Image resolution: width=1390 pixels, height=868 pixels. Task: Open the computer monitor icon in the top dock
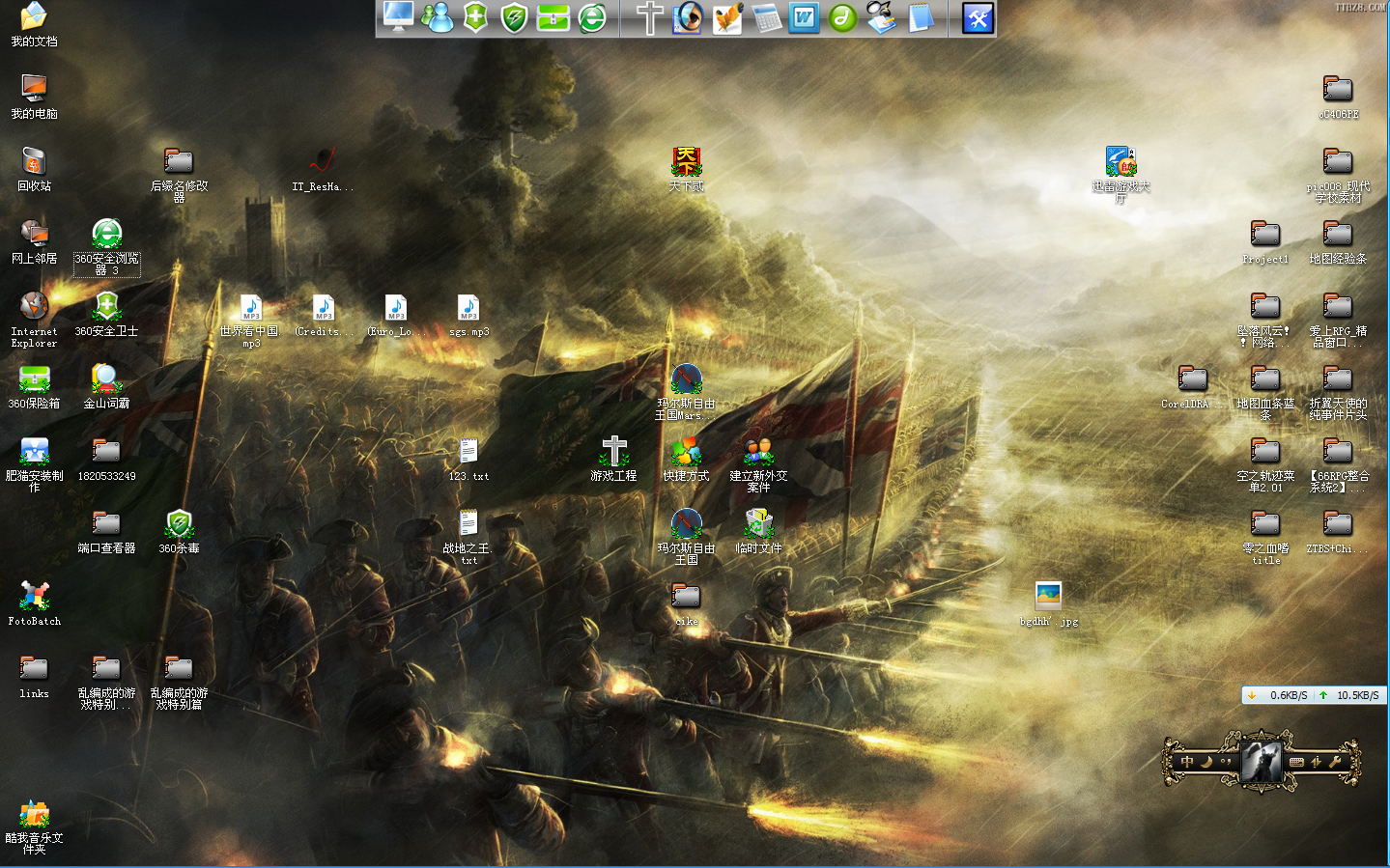[398, 17]
